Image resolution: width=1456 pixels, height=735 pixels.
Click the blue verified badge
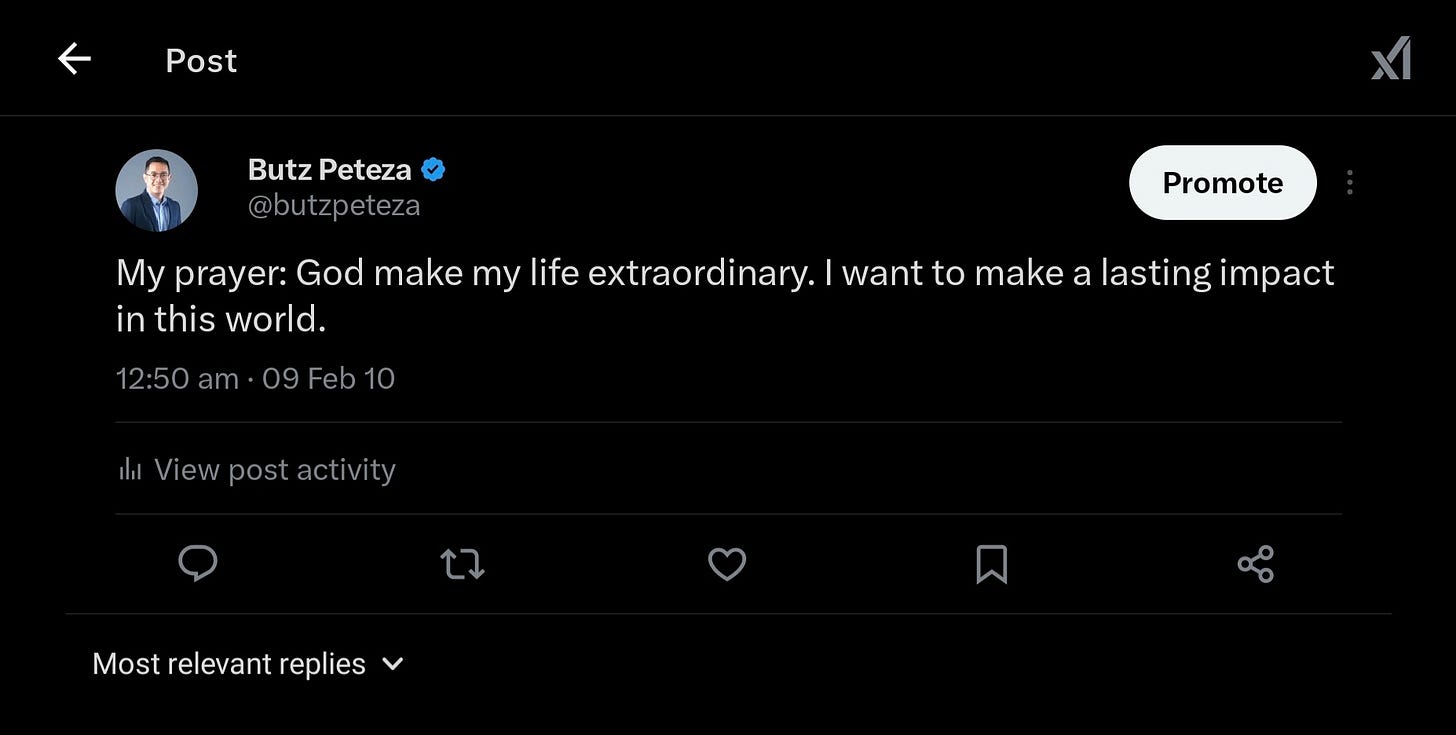[x=433, y=170]
